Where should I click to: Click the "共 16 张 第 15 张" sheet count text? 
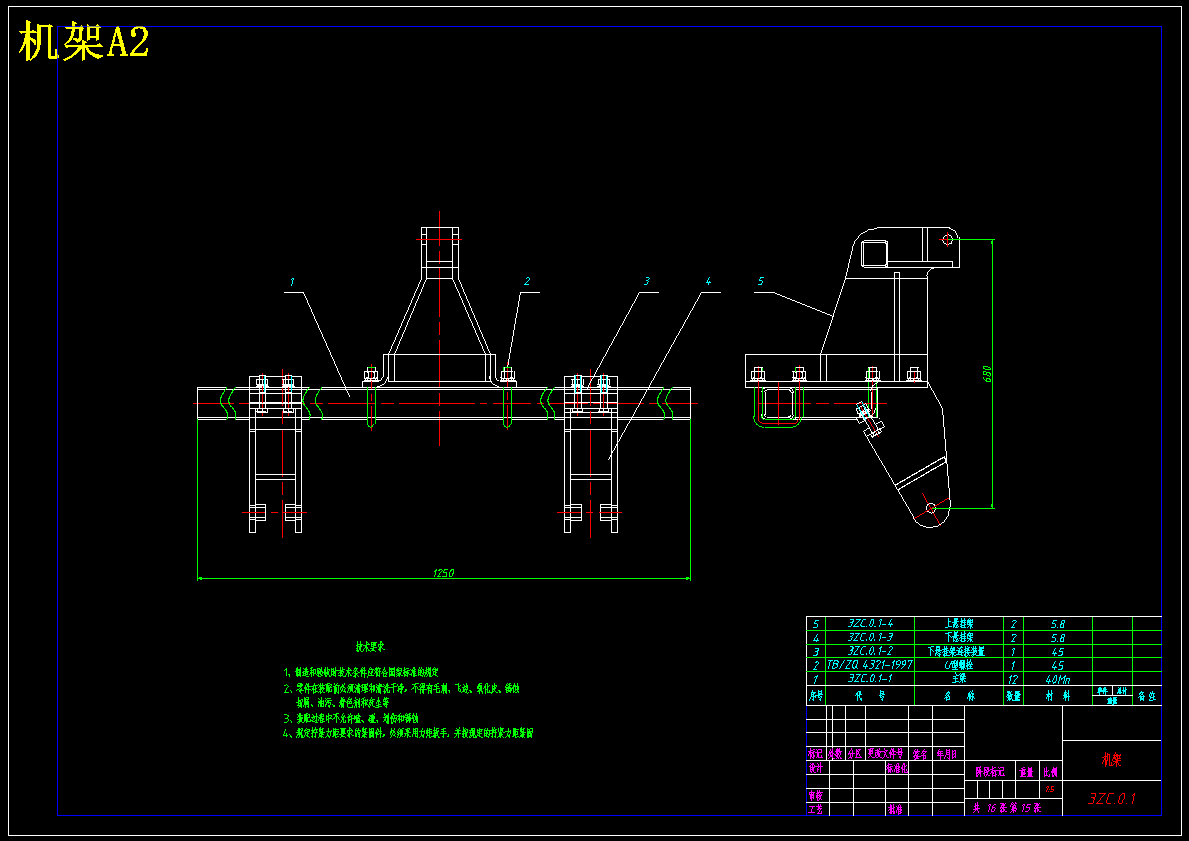pyautogui.click(x=1007, y=808)
